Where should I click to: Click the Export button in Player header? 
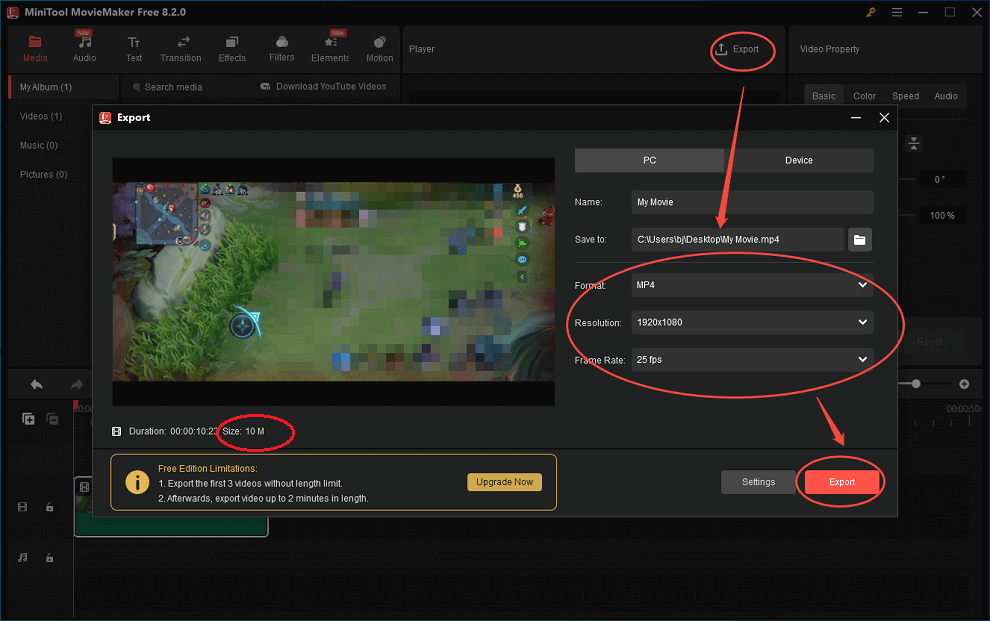tap(737, 49)
